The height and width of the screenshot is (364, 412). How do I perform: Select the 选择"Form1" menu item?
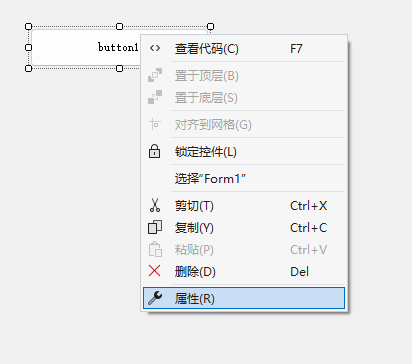pos(244,179)
